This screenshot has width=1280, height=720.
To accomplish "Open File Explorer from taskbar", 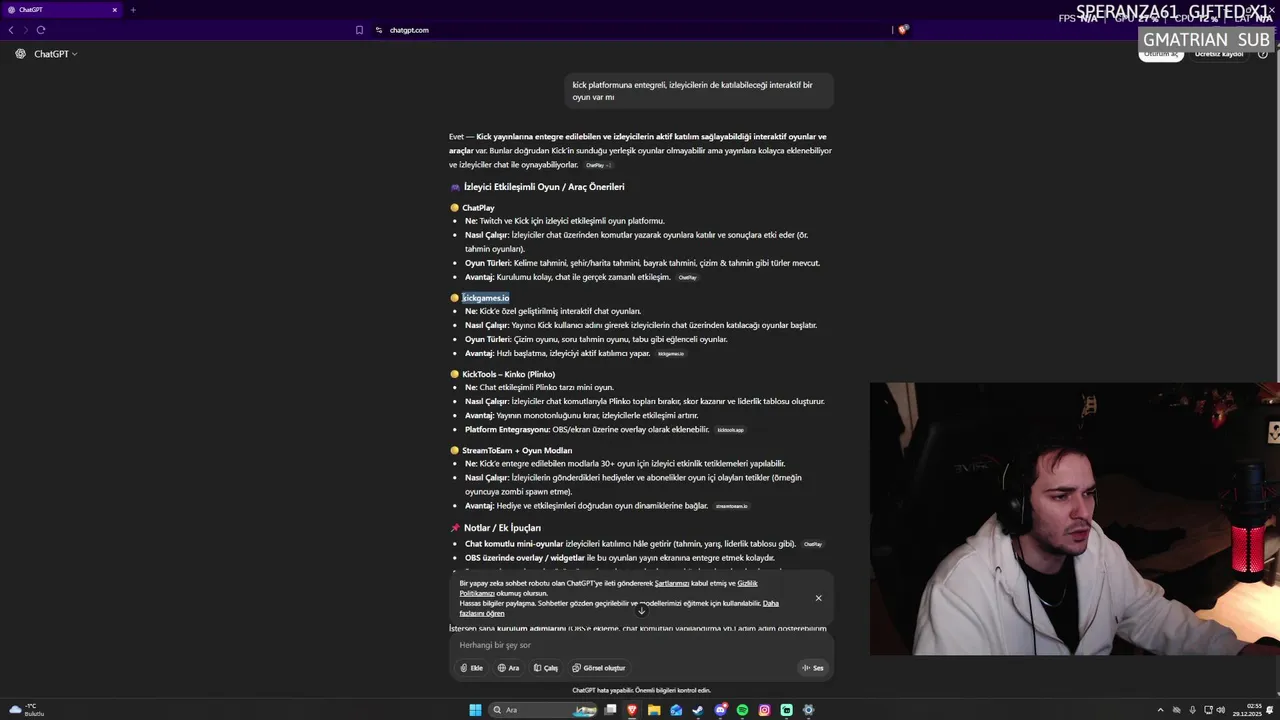I will pyautogui.click(x=654, y=710).
